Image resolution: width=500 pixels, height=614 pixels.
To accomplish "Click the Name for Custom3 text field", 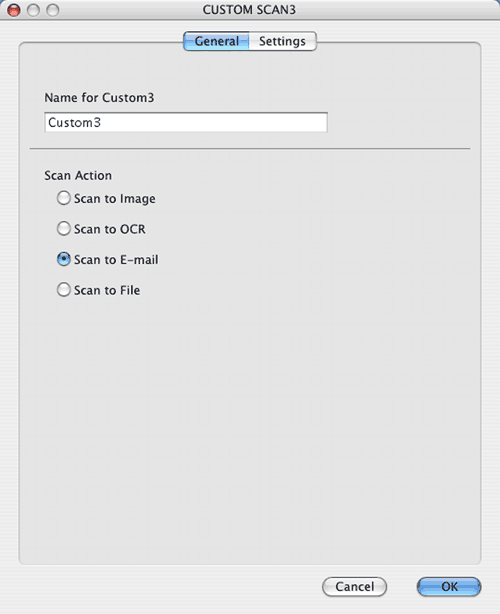I will tap(186, 123).
